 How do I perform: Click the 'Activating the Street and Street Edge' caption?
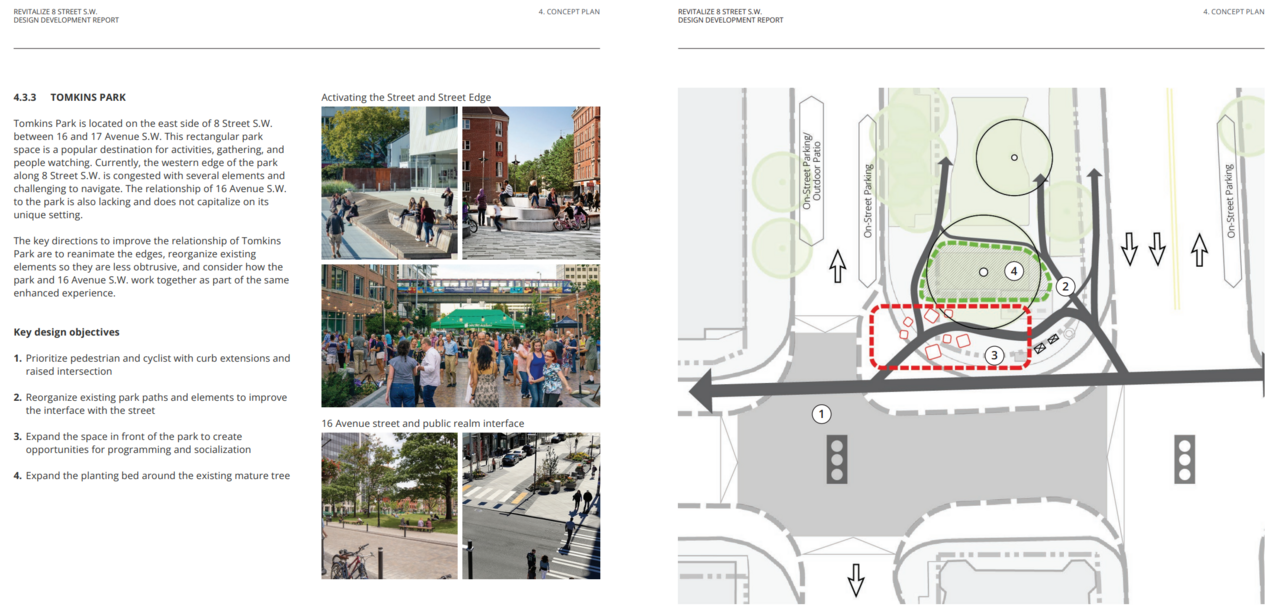[x=406, y=97]
